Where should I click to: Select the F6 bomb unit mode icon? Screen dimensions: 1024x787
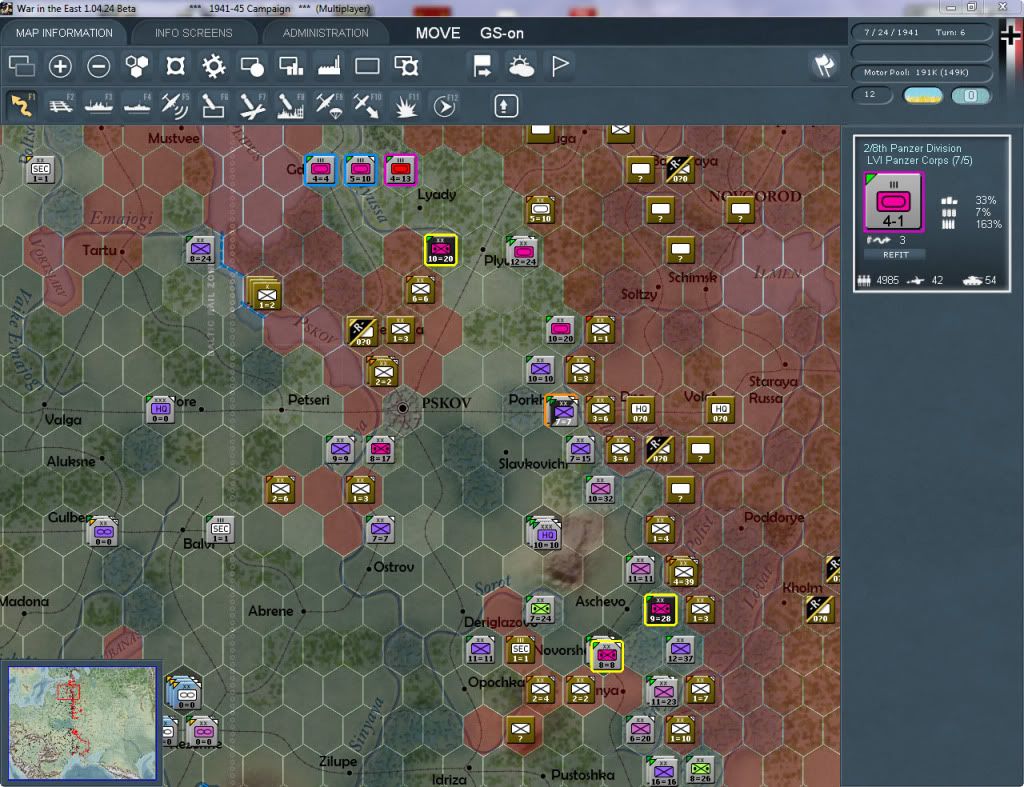click(x=214, y=105)
